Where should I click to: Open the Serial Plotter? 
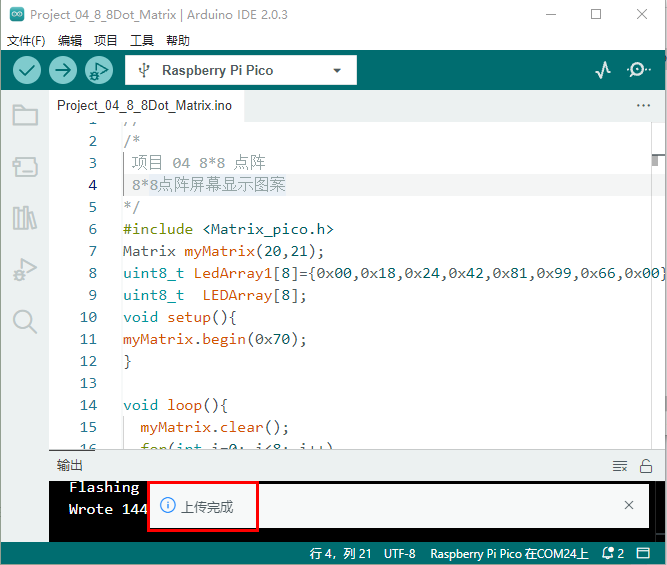pyautogui.click(x=603, y=70)
